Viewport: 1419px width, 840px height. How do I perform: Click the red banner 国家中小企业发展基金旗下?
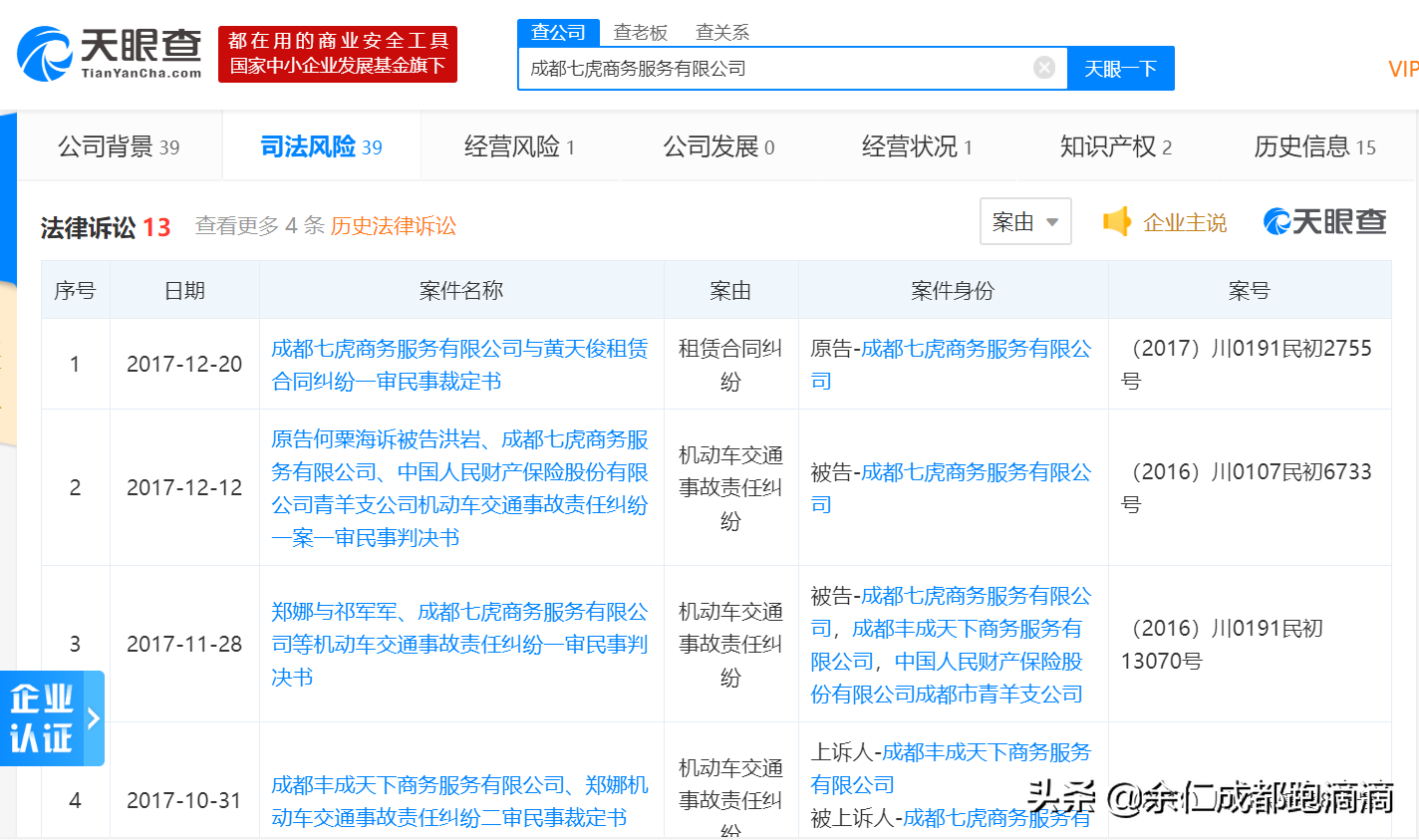pos(337,68)
